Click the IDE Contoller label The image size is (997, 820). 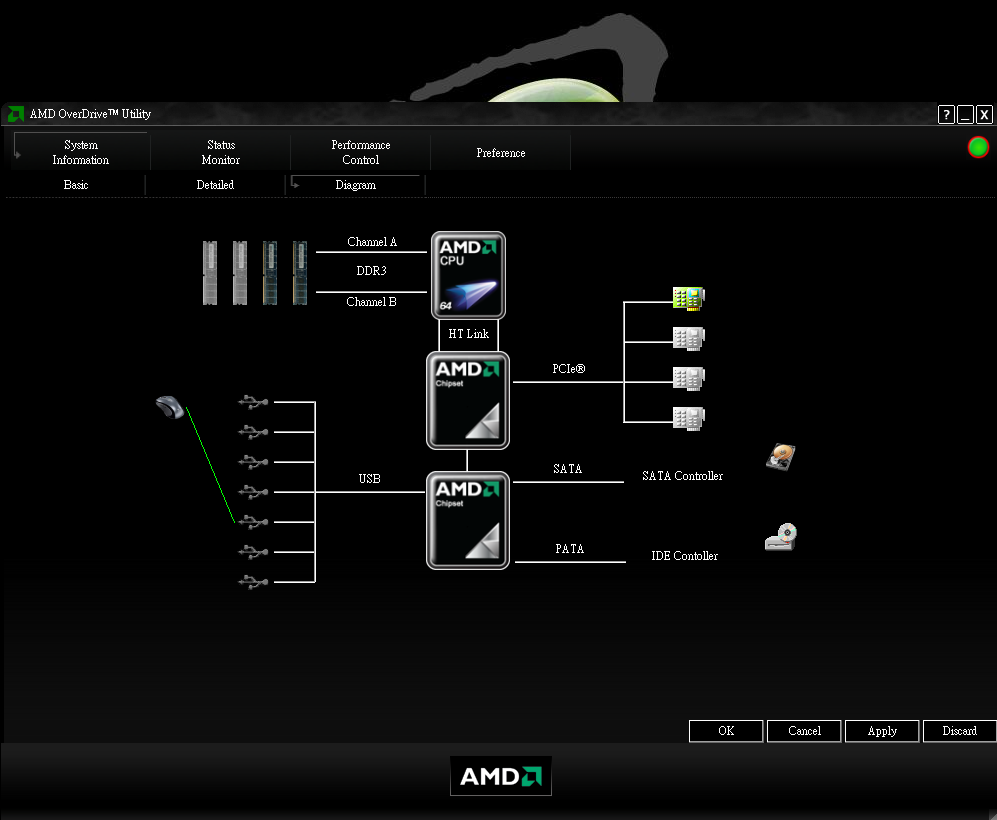point(684,556)
